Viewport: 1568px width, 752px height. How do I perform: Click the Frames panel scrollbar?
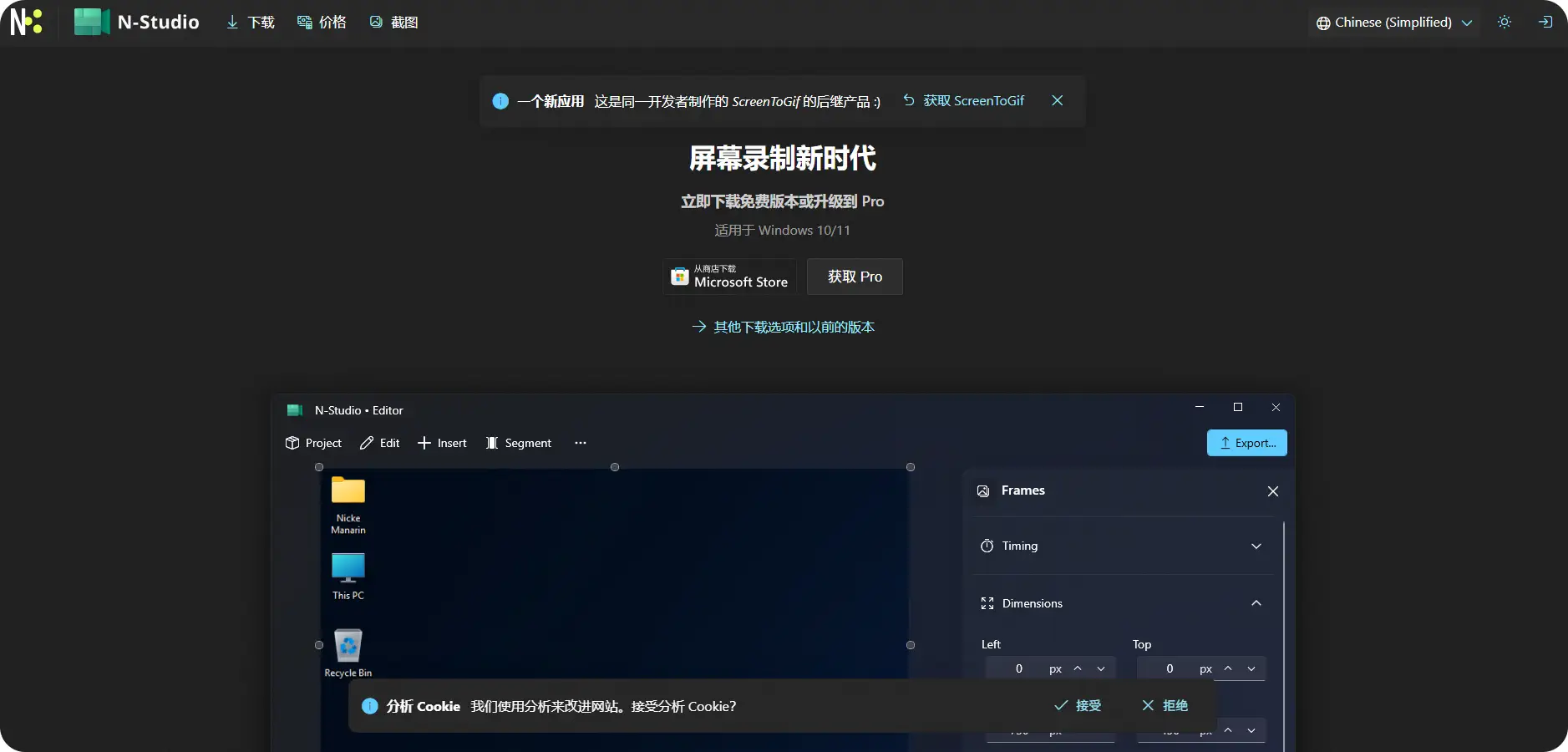(1284, 635)
